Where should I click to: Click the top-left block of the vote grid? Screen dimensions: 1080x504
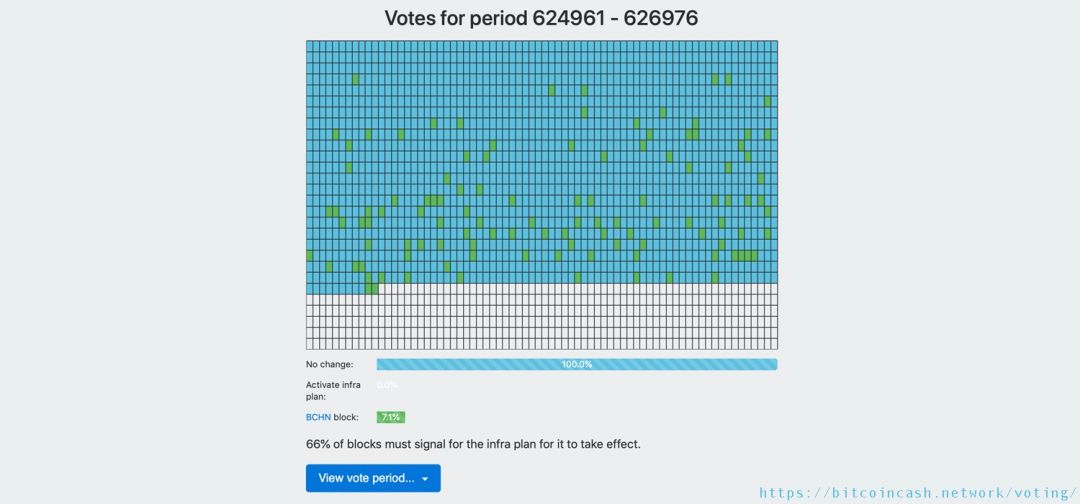pos(310,46)
